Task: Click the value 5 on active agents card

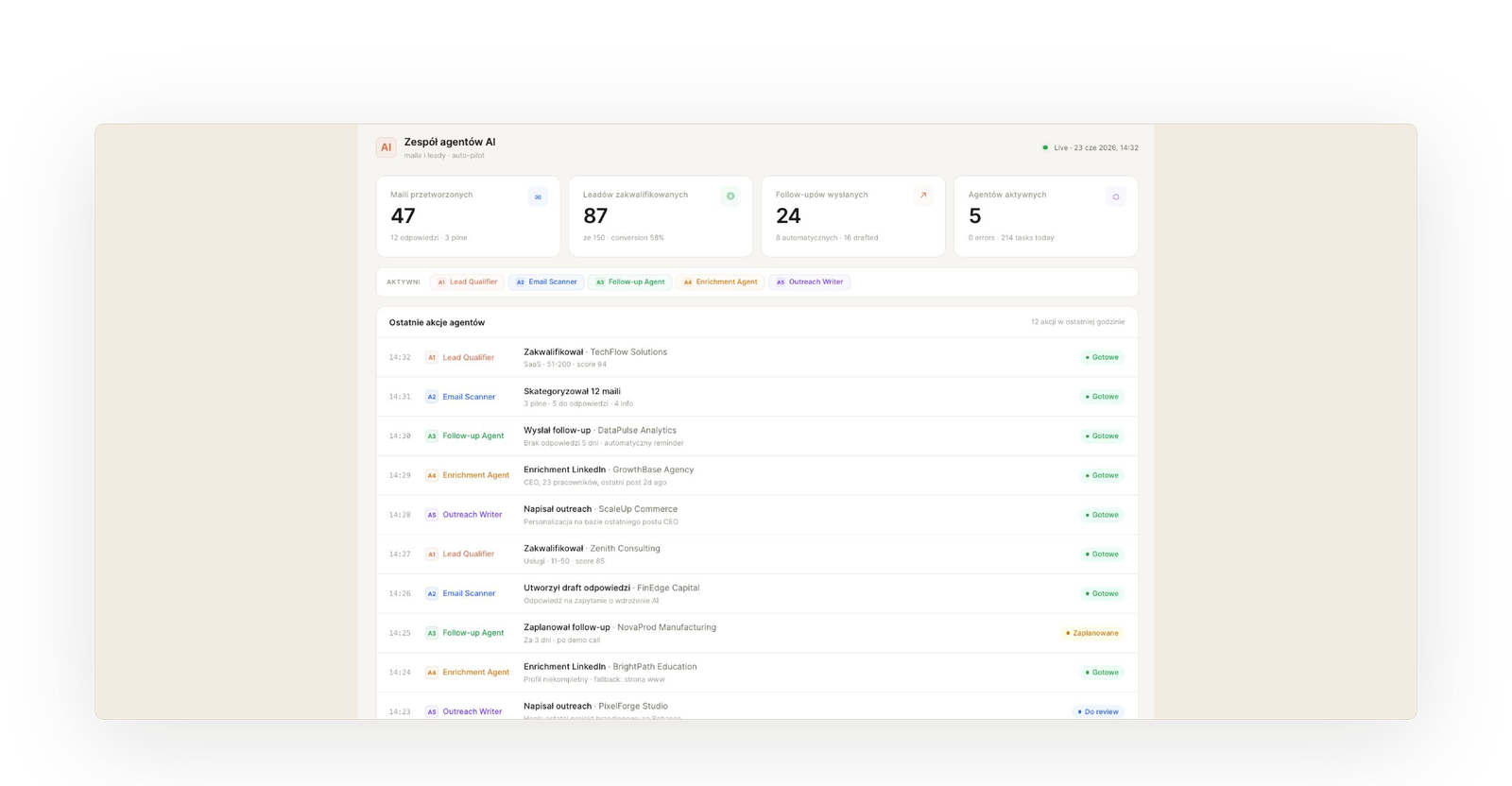Action: (x=974, y=216)
